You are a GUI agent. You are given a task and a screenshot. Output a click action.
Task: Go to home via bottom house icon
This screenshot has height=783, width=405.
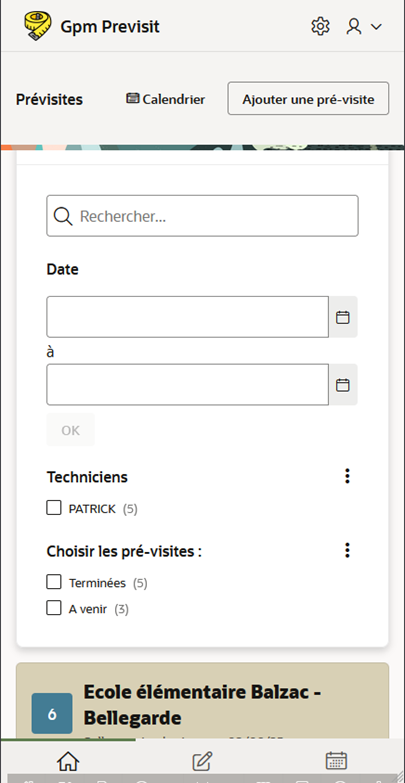pos(68,761)
